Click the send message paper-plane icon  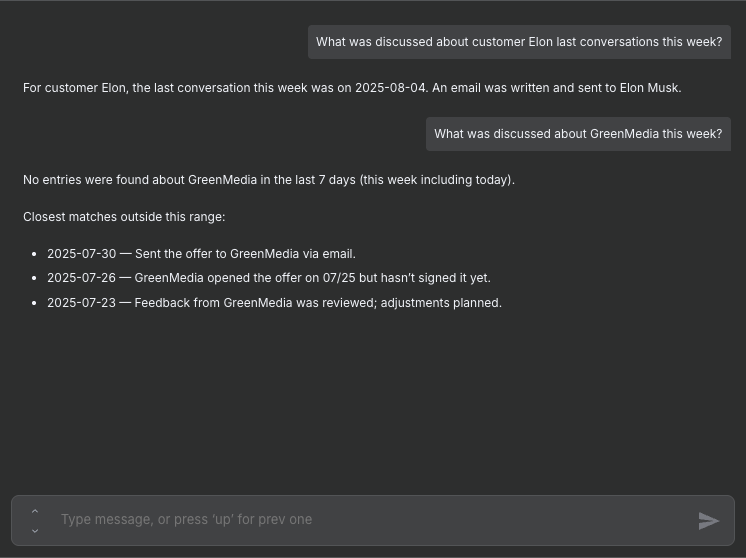point(708,521)
